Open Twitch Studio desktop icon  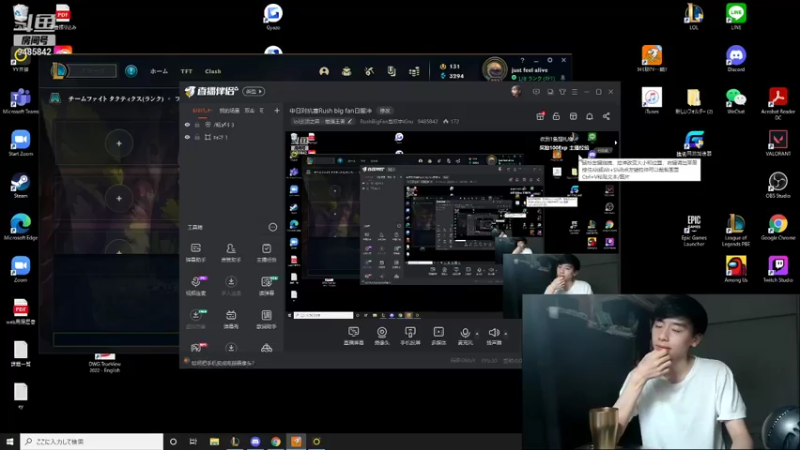pyautogui.click(x=778, y=269)
